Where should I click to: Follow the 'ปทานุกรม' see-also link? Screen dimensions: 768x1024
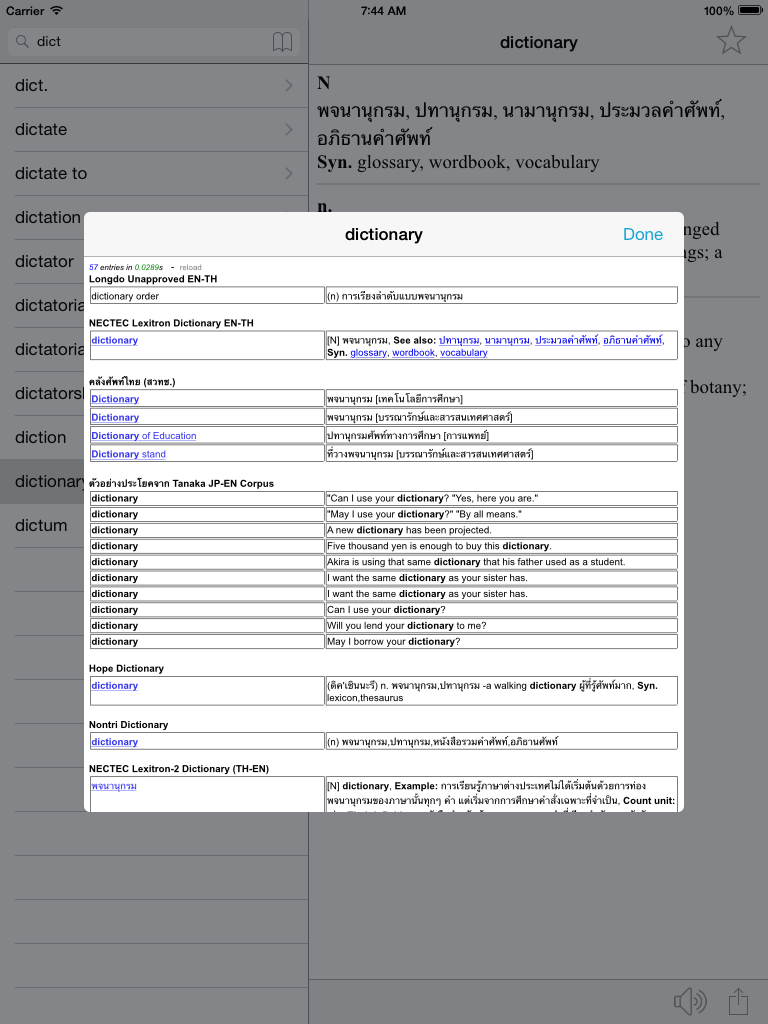tap(459, 340)
